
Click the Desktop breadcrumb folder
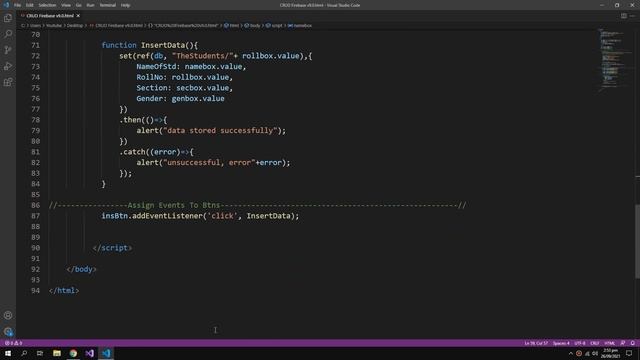(75, 25)
